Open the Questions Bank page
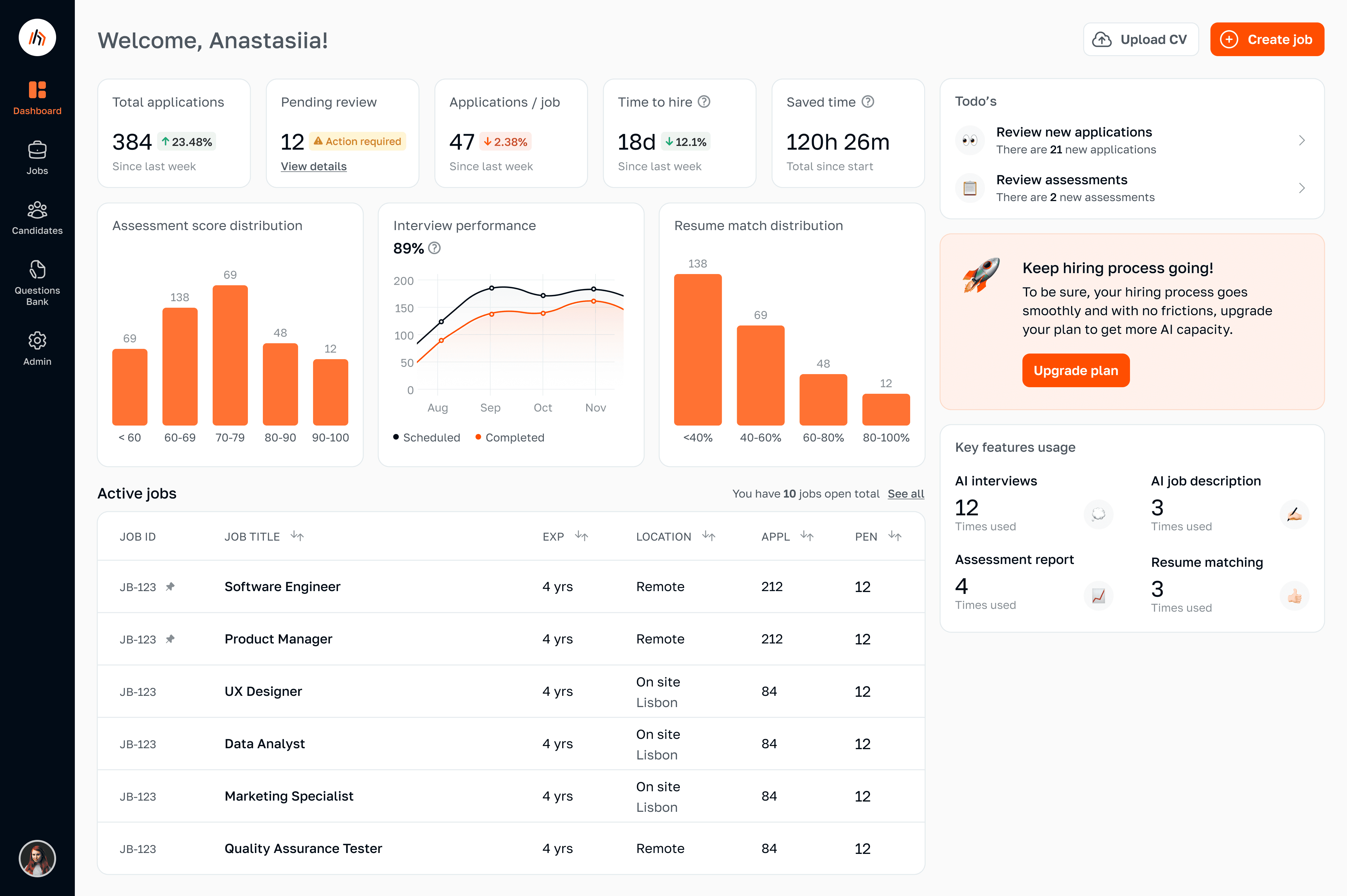Screen dimensions: 1347x896 click(x=37, y=283)
